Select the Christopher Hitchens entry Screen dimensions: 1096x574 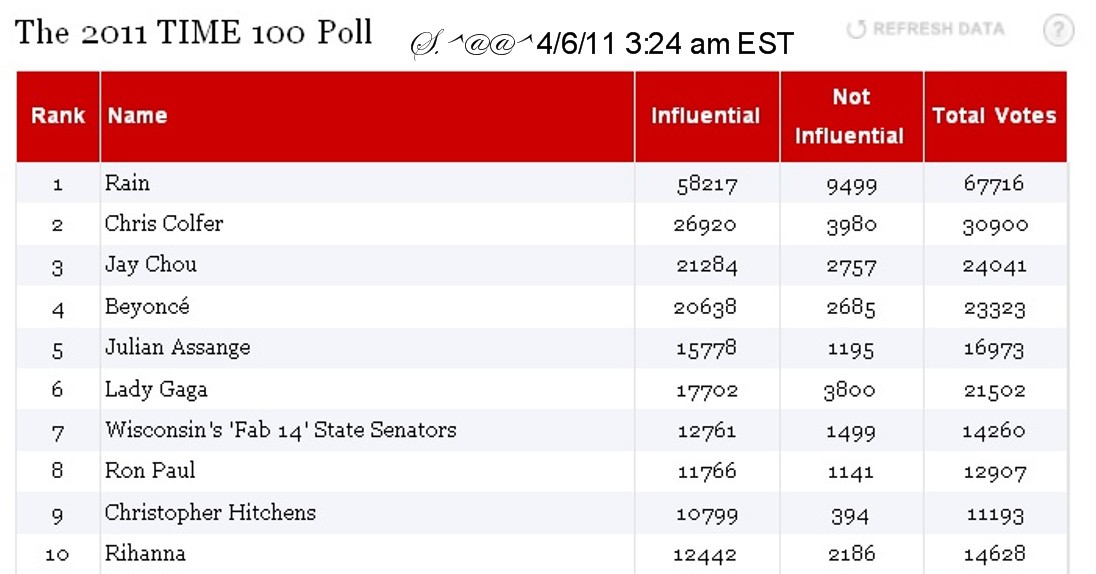click(210, 513)
